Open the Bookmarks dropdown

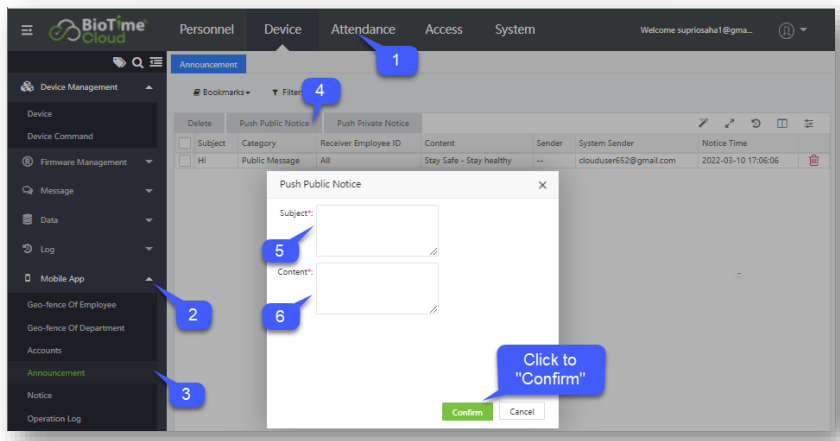[221, 92]
